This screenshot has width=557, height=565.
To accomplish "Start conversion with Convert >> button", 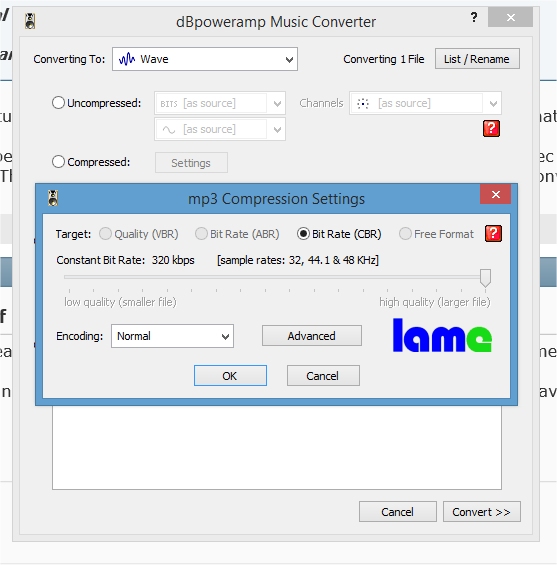I will tap(481, 512).
